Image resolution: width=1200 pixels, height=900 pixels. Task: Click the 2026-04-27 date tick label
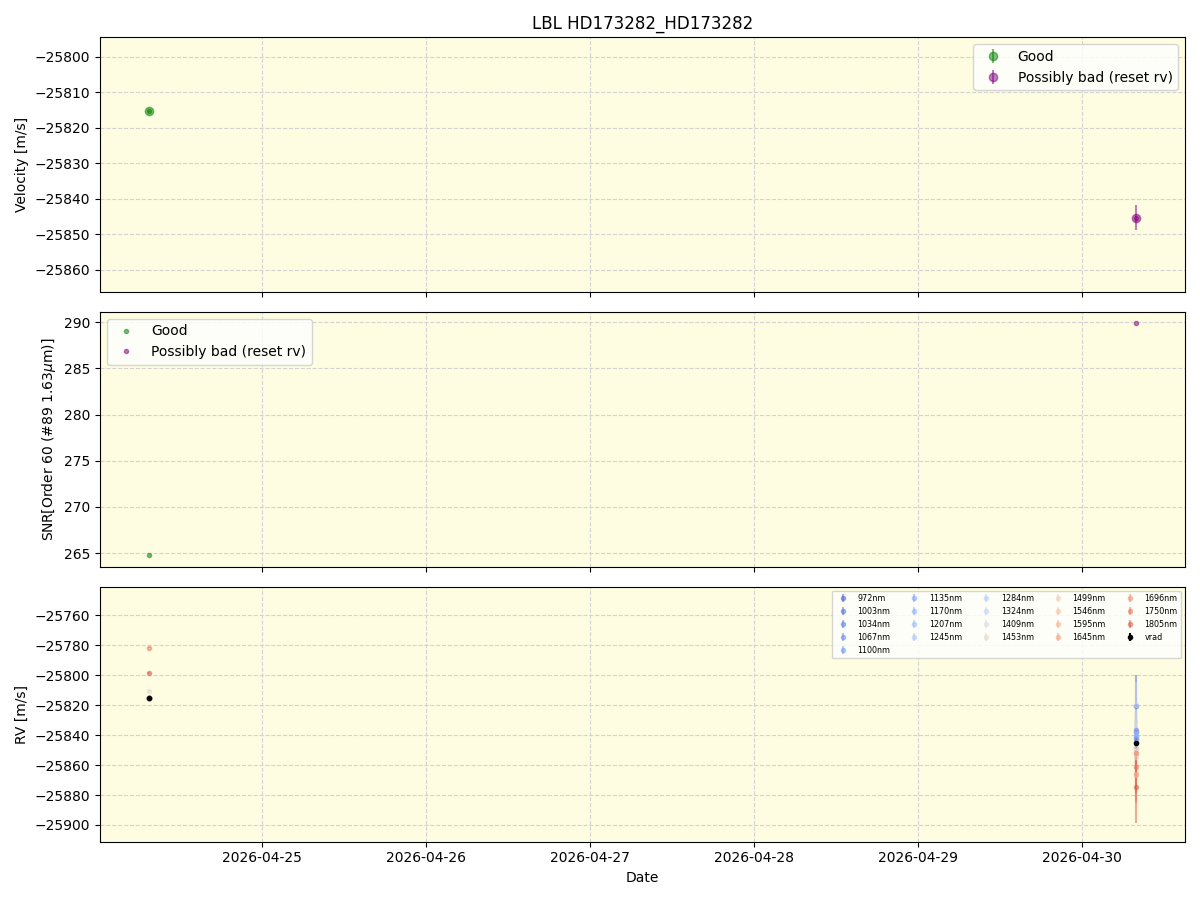[590, 857]
